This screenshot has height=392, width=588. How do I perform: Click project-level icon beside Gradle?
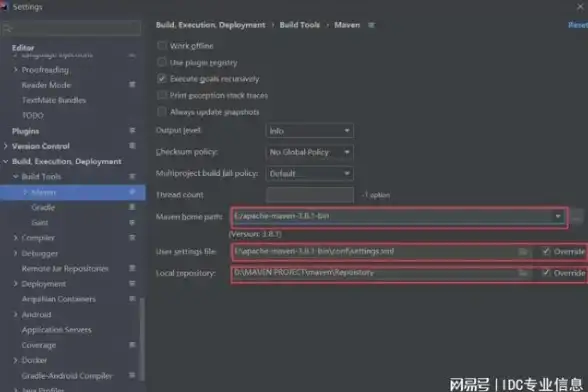(x=132, y=207)
